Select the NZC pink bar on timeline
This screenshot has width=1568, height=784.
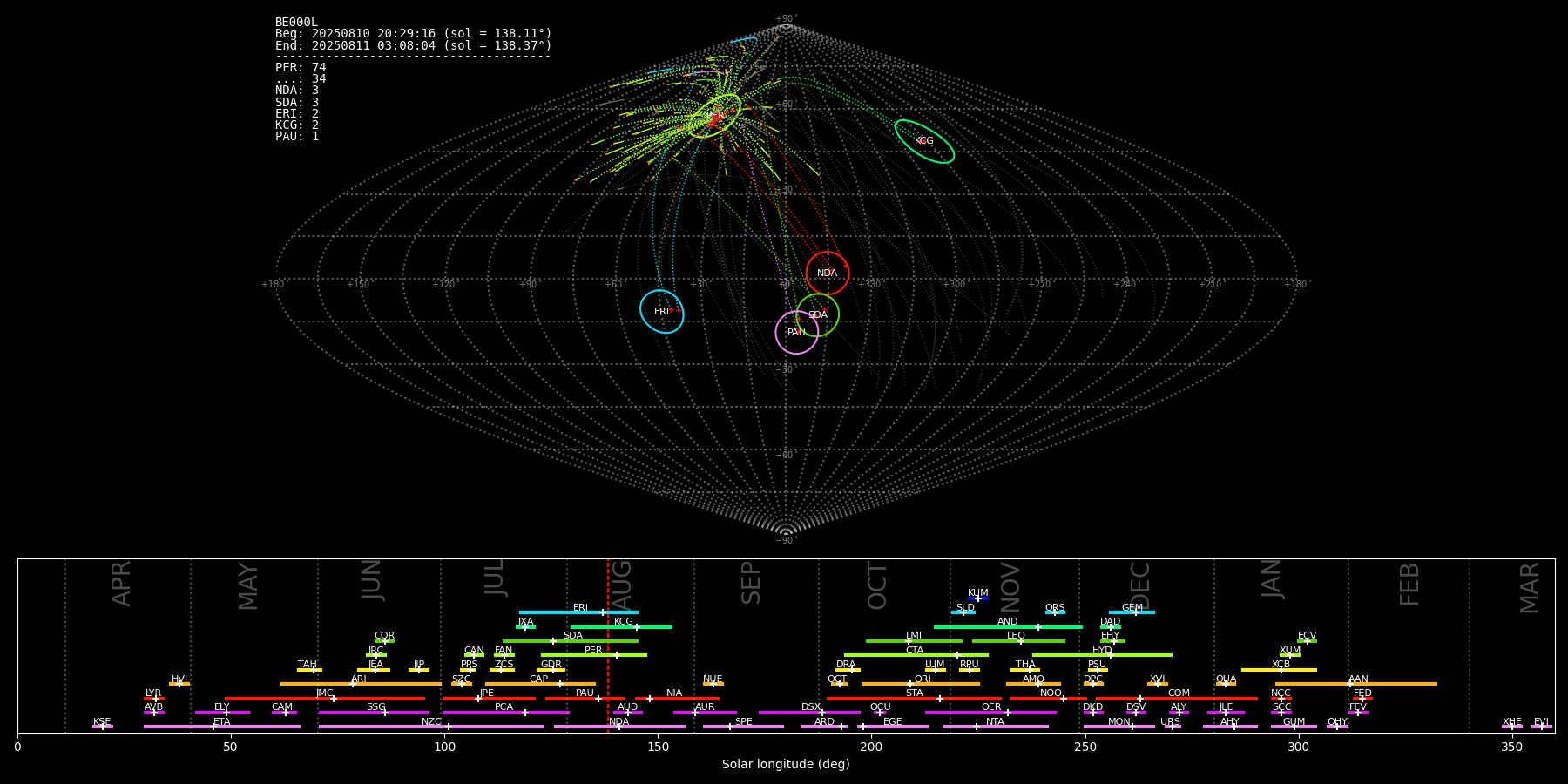coord(431,727)
